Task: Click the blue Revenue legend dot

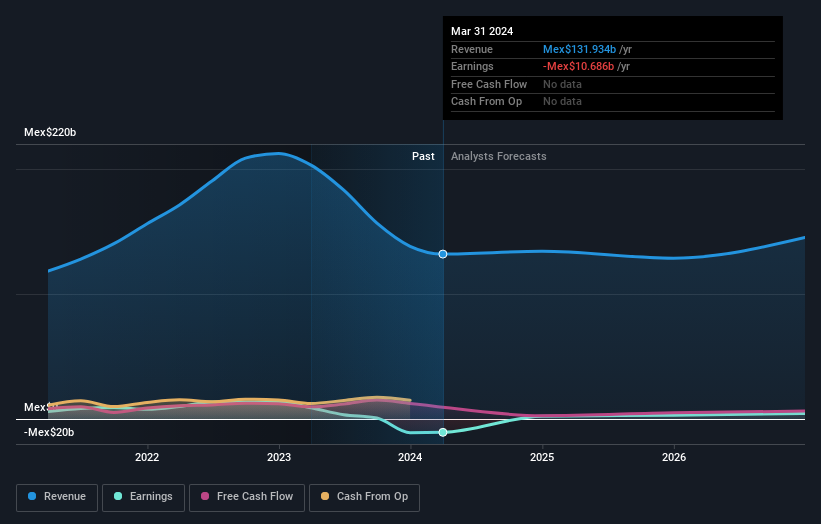Action: (x=32, y=496)
